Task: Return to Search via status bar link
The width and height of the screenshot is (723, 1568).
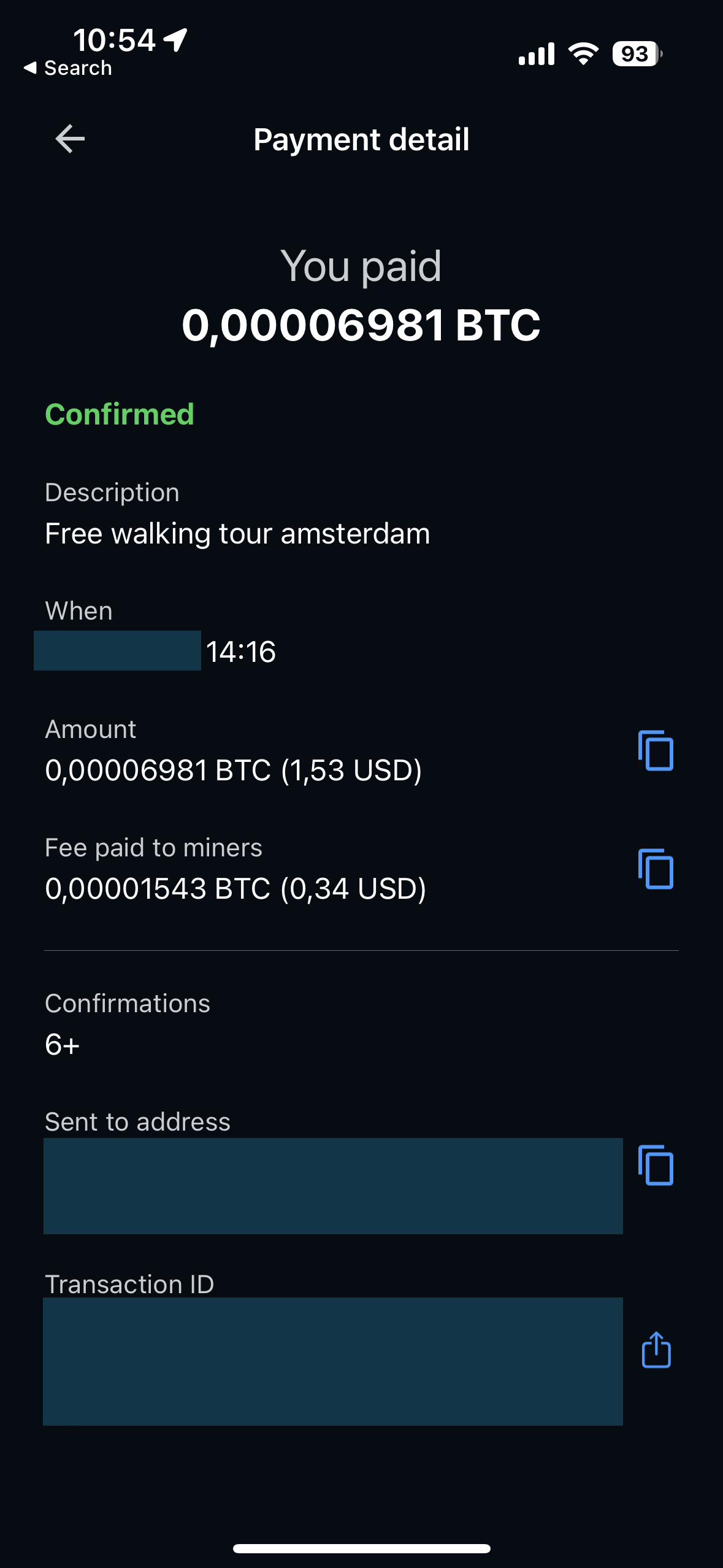Action: (x=68, y=68)
